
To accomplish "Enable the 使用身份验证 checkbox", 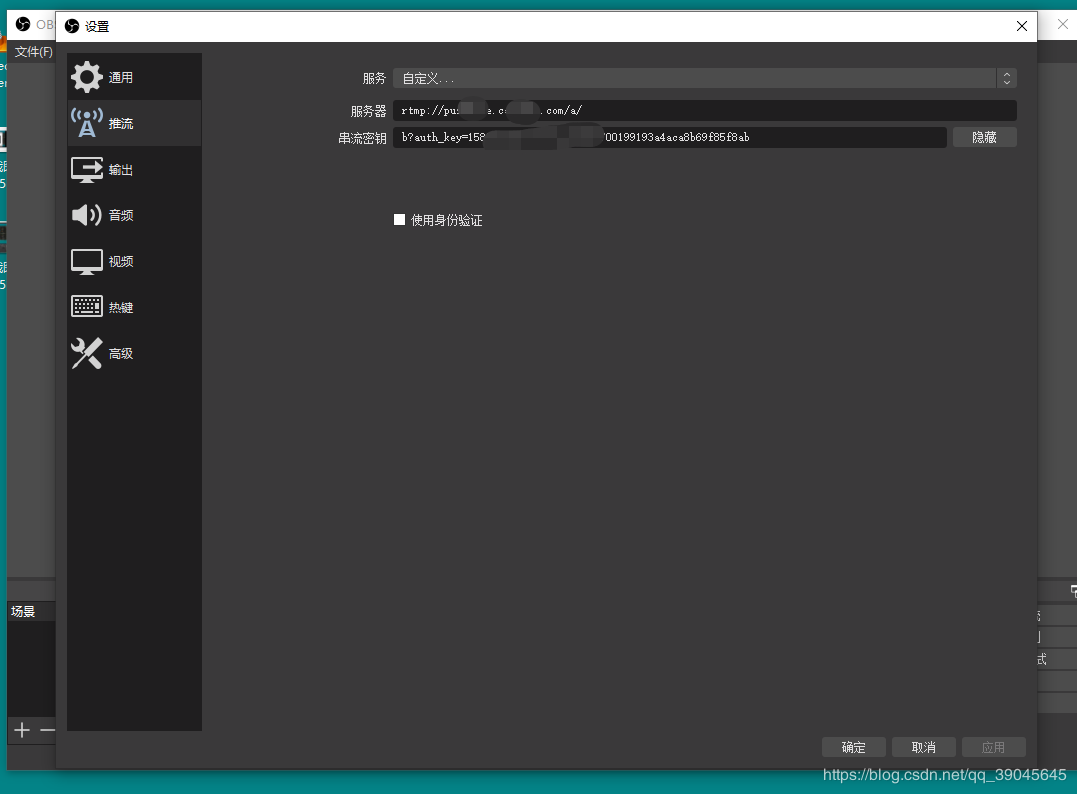I will click(x=399, y=220).
